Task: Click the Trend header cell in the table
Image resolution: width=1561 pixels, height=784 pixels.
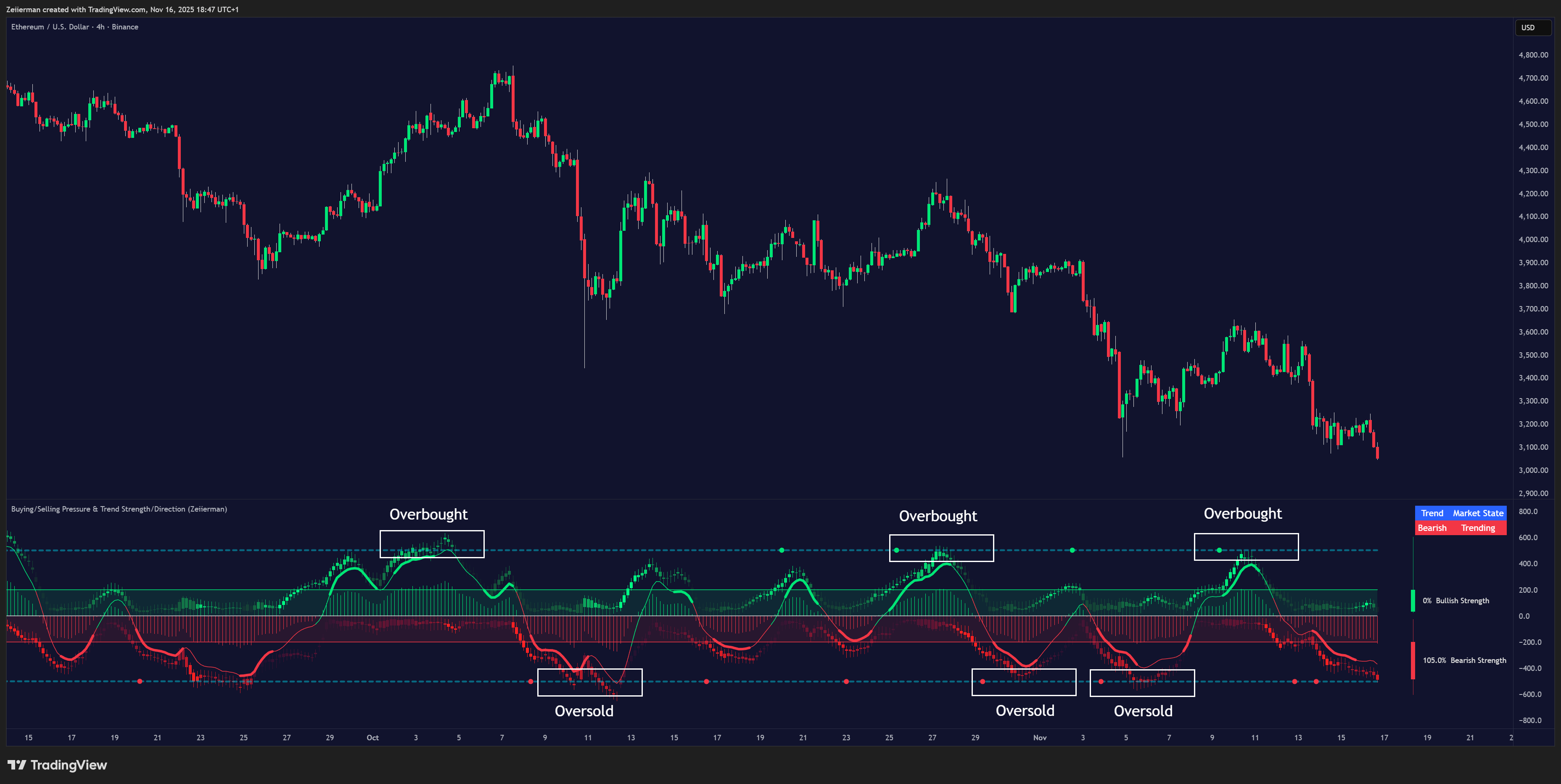Action: [1432, 513]
